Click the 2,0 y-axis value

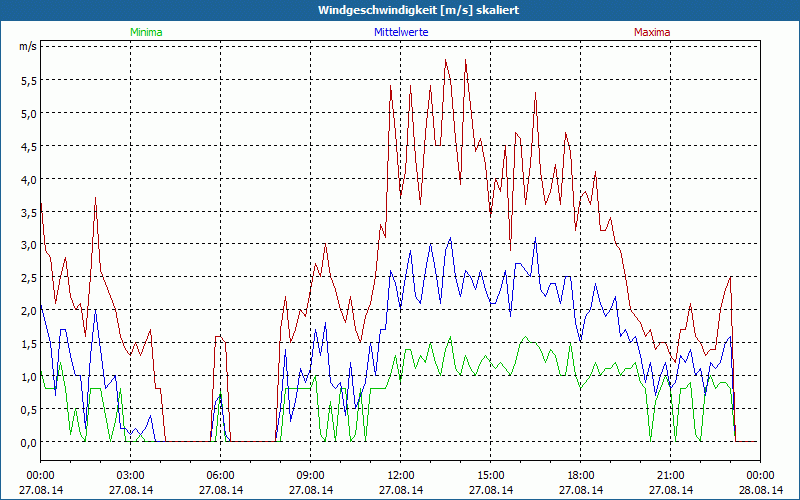pyautogui.click(x=29, y=311)
